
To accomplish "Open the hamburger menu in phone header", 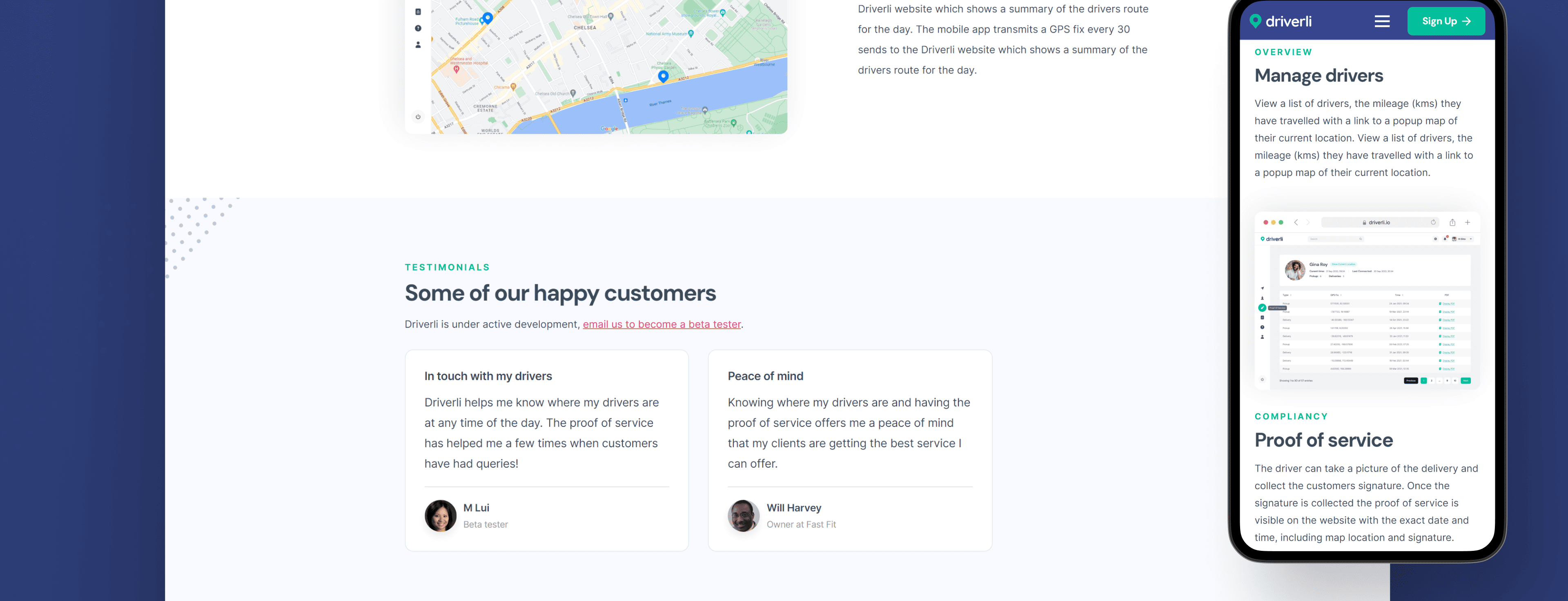I will pyautogui.click(x=1382, y=21).
